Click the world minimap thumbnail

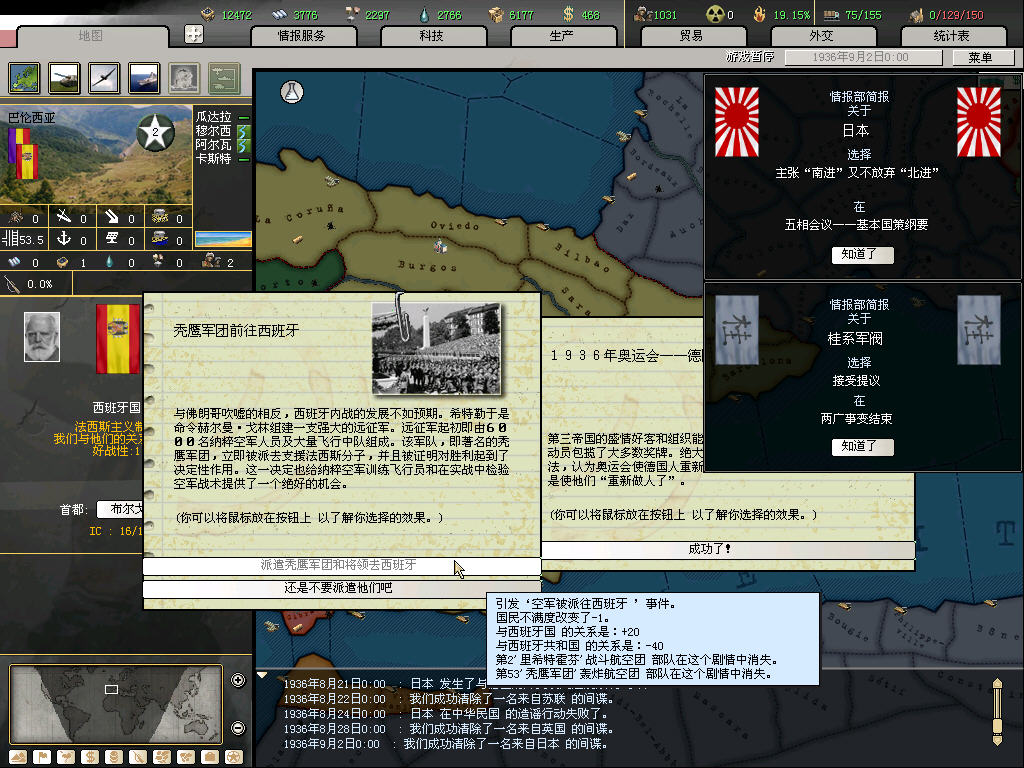(101, 699)
